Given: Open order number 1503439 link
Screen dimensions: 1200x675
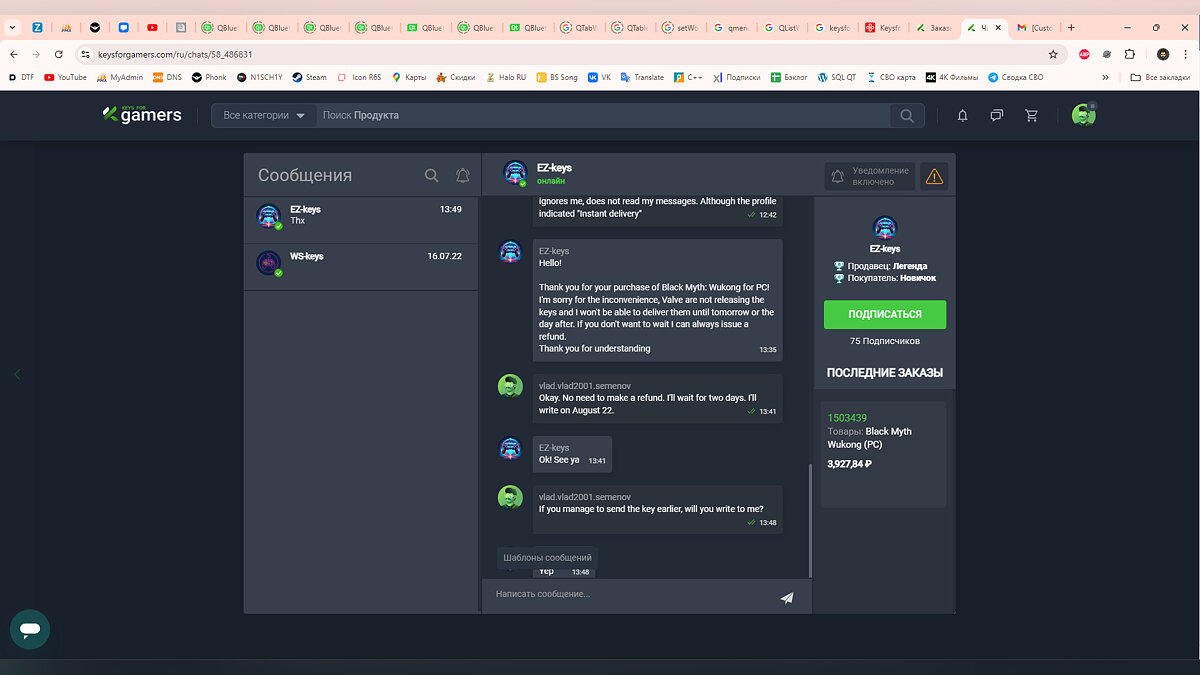Looking at the screenshot, I should (x=847, y=417).
